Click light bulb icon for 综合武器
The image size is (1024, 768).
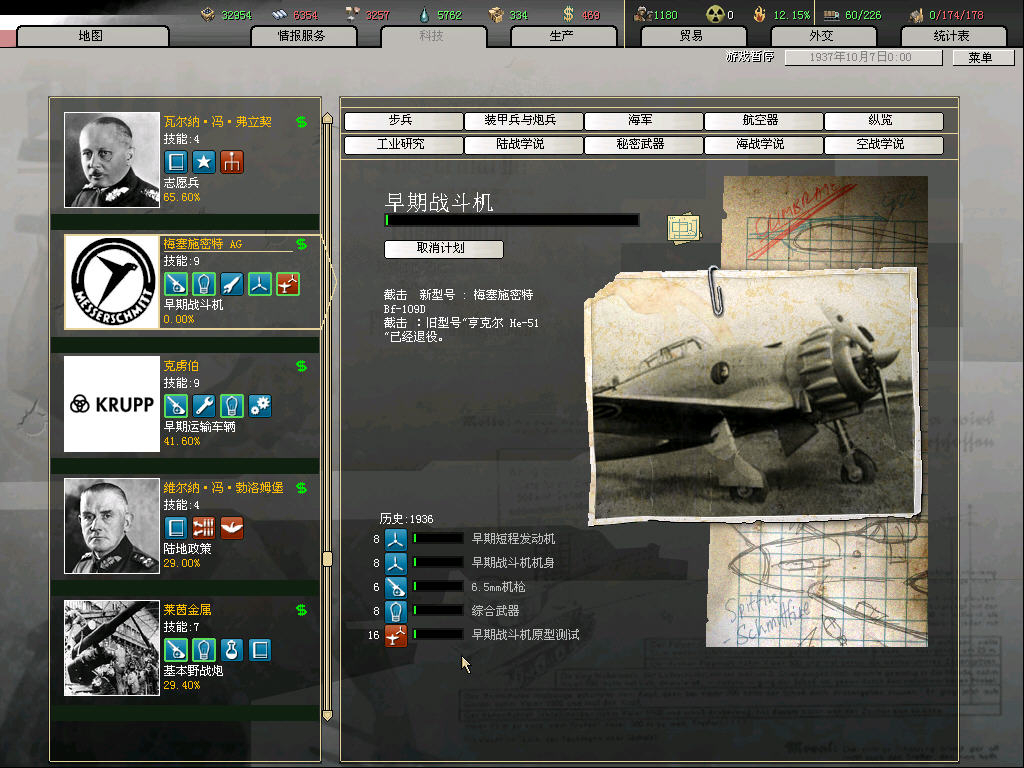tap(396, 612)
